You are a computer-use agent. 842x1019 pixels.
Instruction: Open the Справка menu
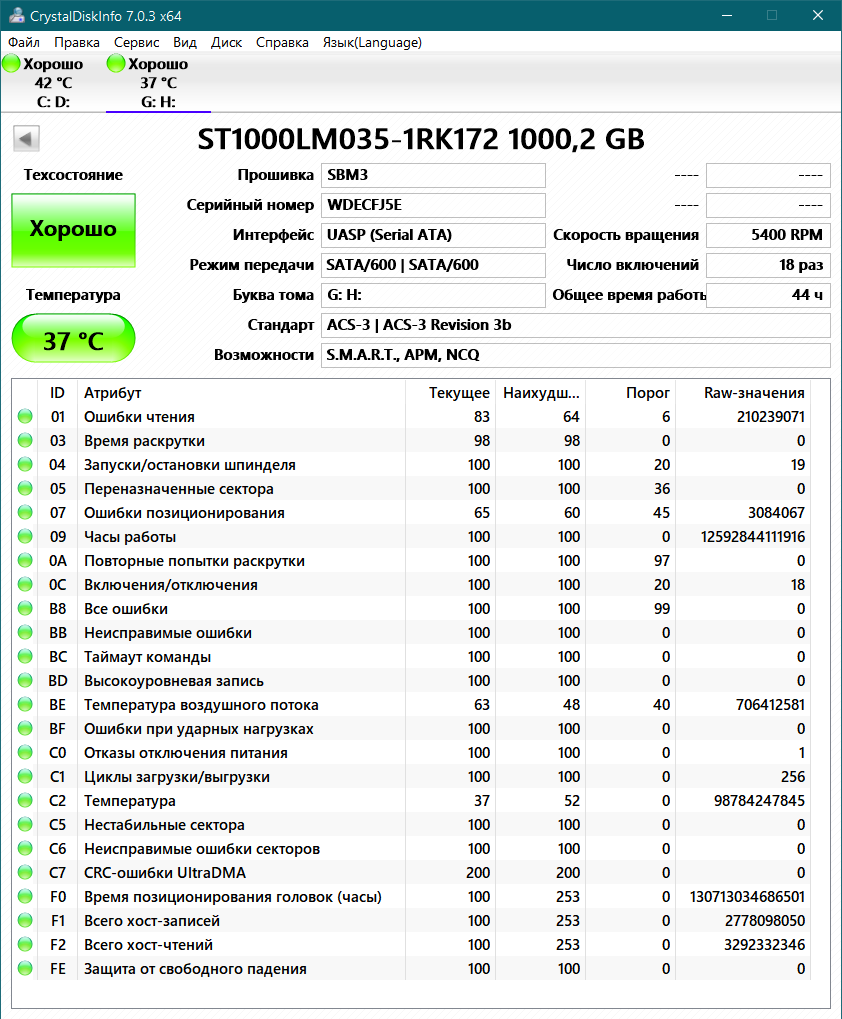282,43
